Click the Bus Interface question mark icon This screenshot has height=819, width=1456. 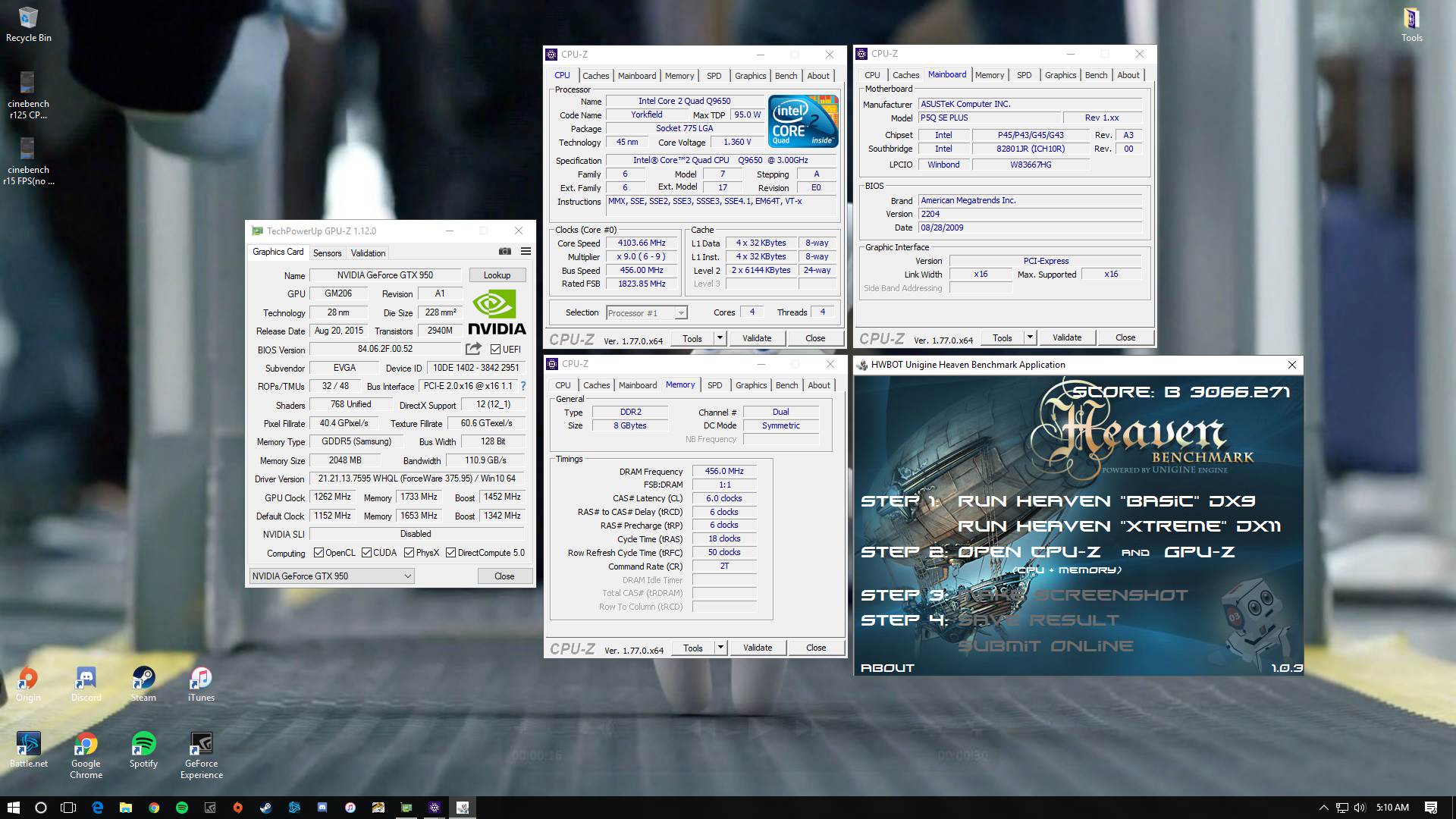pyautogui.click(x=523, y=386)
